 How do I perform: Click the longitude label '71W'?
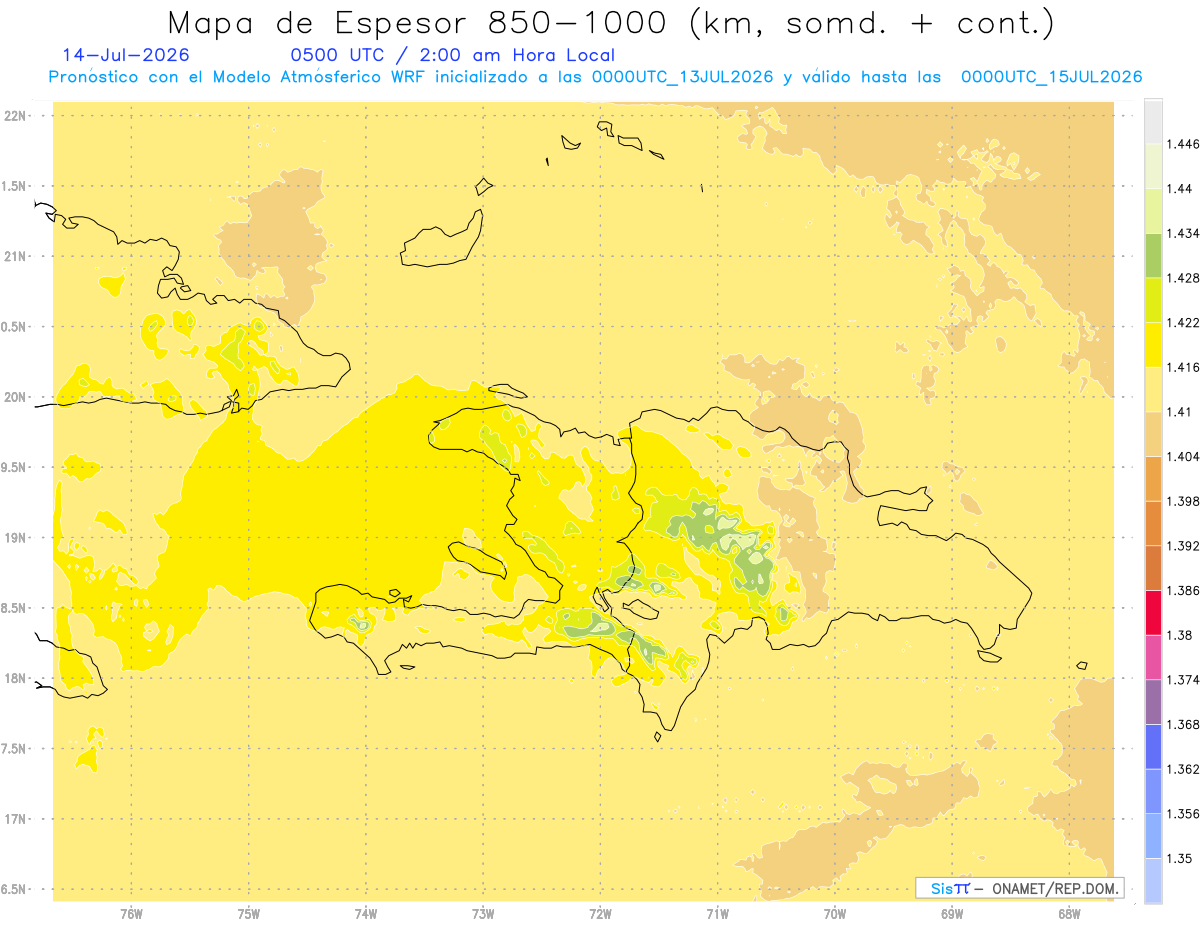717,914
